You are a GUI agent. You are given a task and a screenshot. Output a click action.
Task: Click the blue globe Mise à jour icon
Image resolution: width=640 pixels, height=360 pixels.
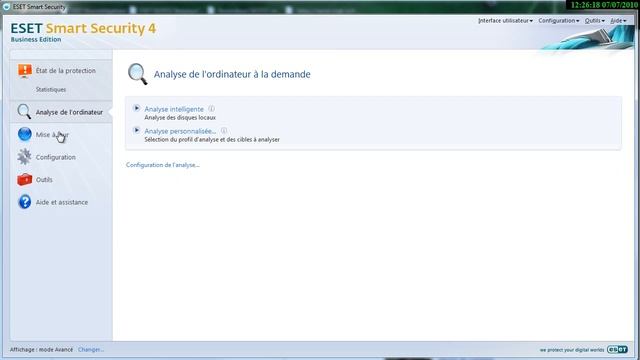pos(24,134)
